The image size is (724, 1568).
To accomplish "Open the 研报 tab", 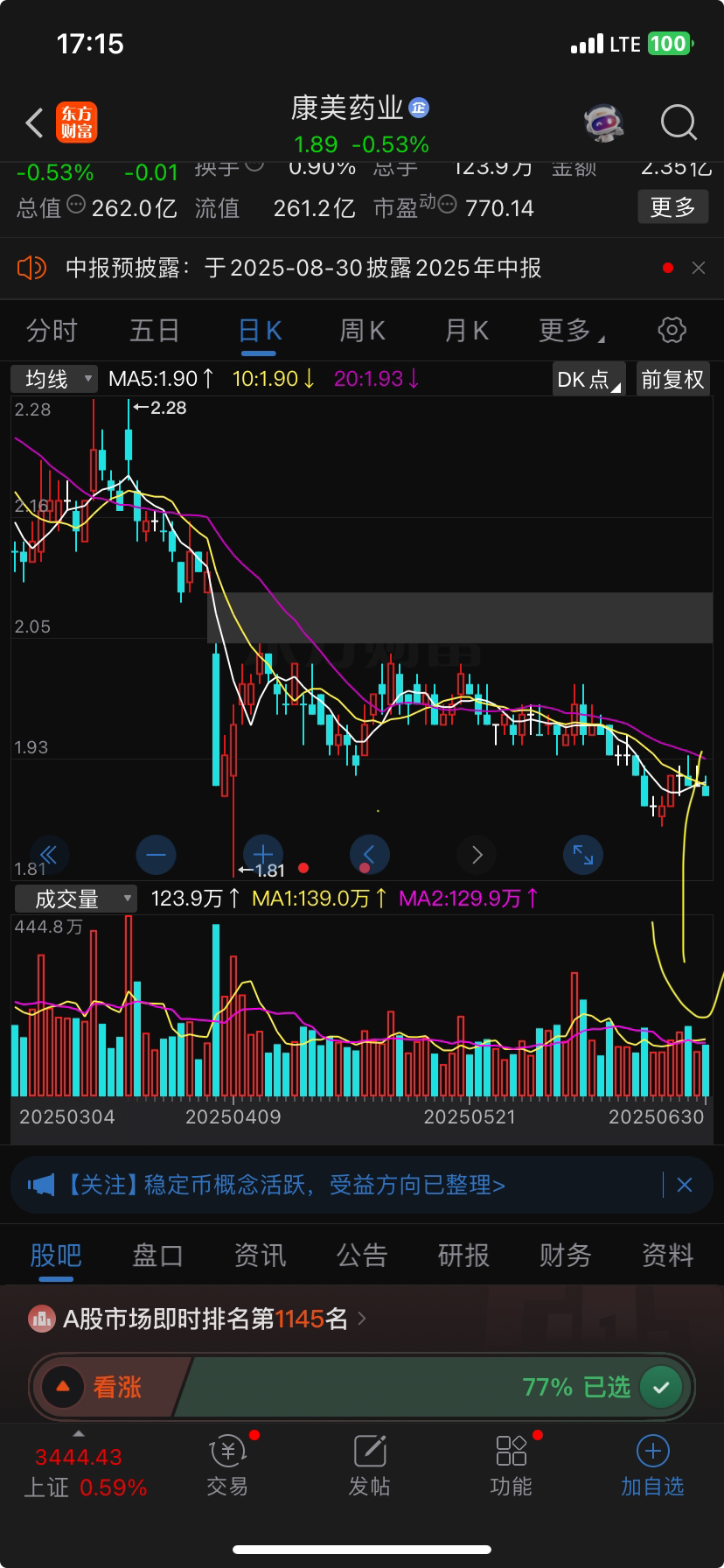I will 463,1256.
